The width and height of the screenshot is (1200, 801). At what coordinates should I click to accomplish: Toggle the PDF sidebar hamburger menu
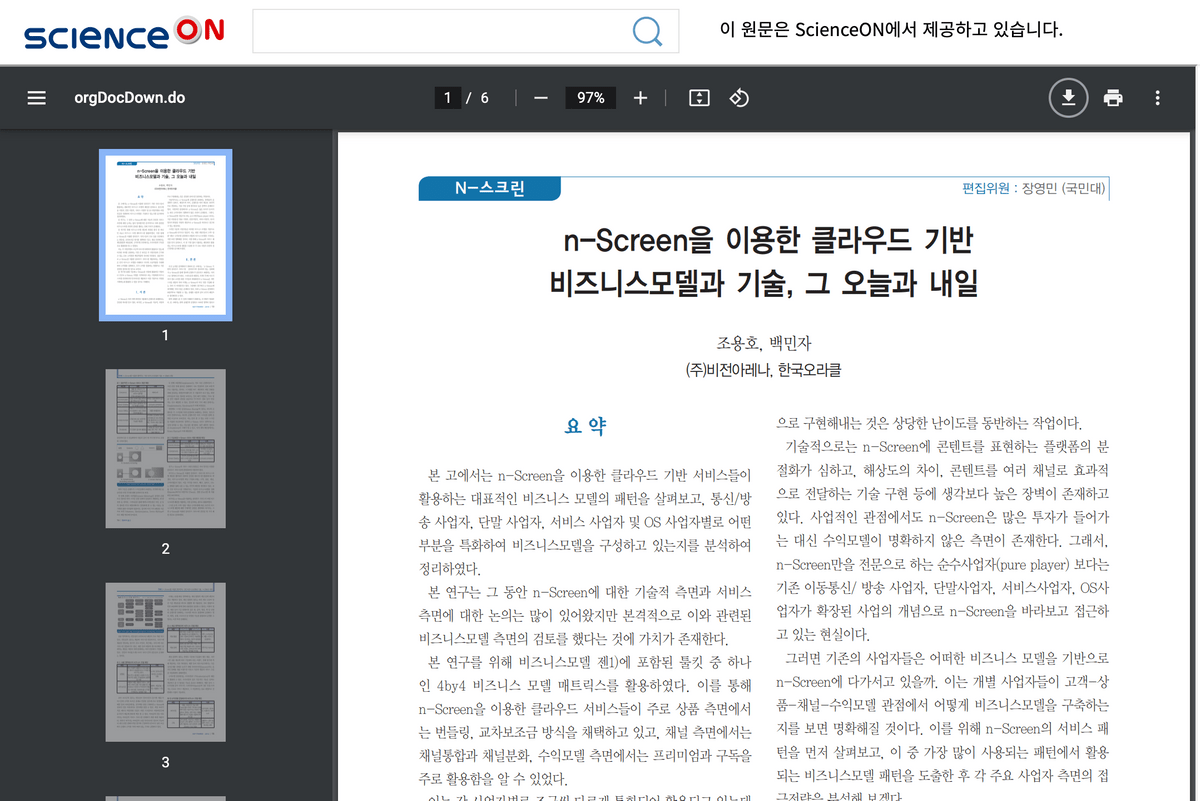[x=37, y=98]
